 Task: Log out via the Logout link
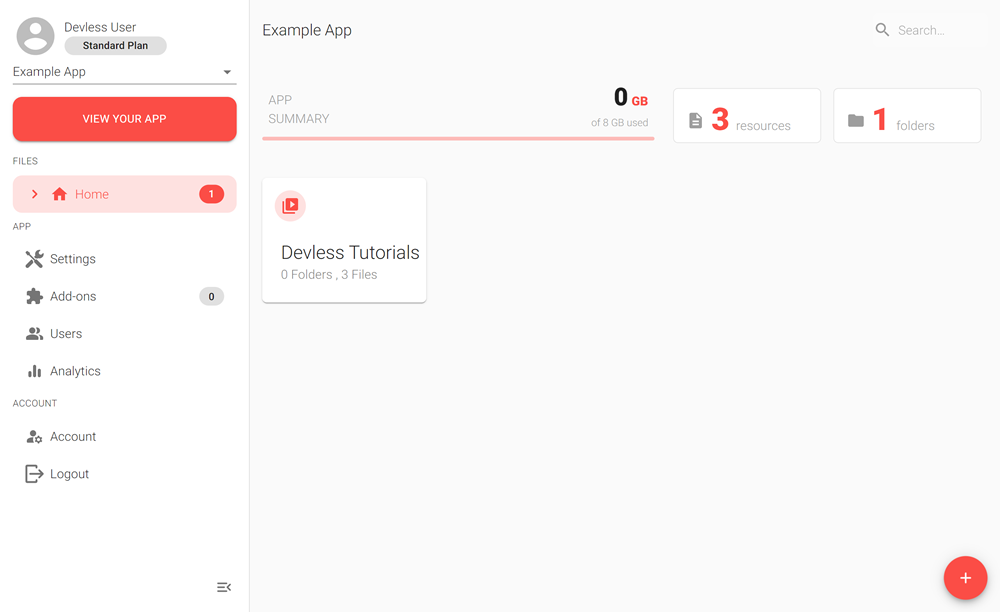69,474
